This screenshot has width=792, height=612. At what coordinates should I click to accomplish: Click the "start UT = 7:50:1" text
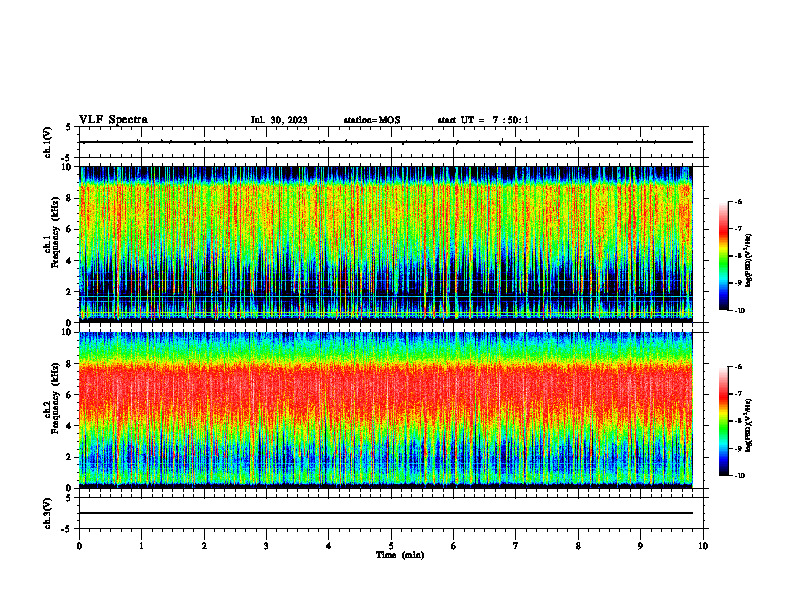coord(483,120)
